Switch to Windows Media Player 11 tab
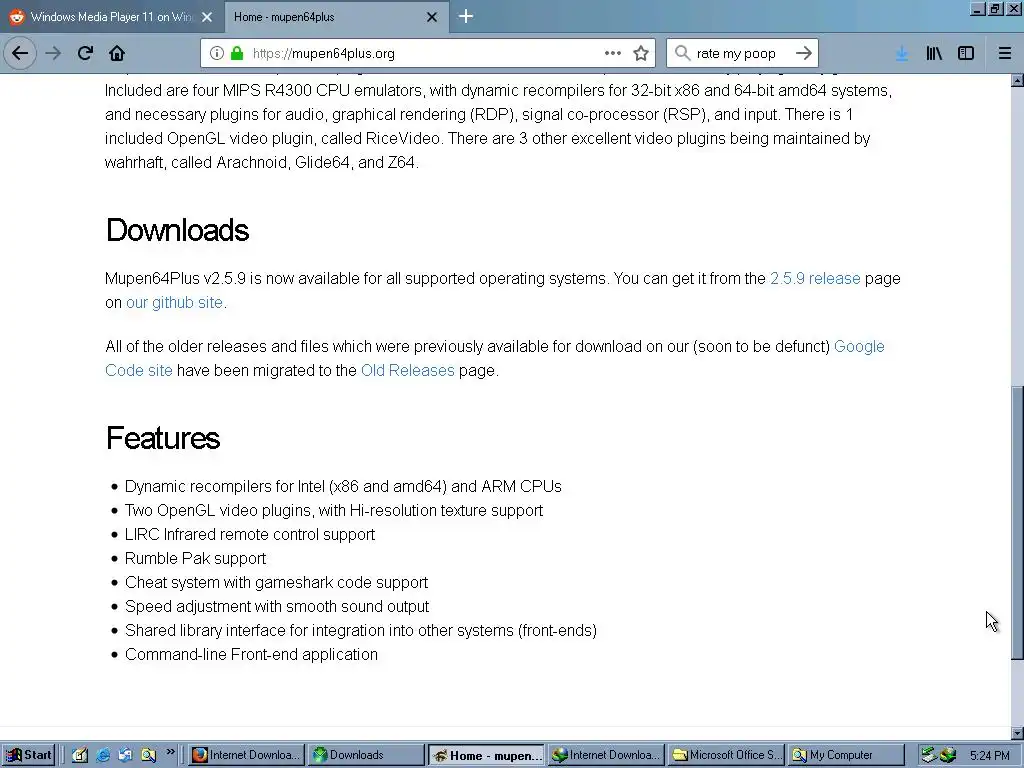The width and height of the screenshot is (1024, 768). pyautogui.click(x=111, y=17)
